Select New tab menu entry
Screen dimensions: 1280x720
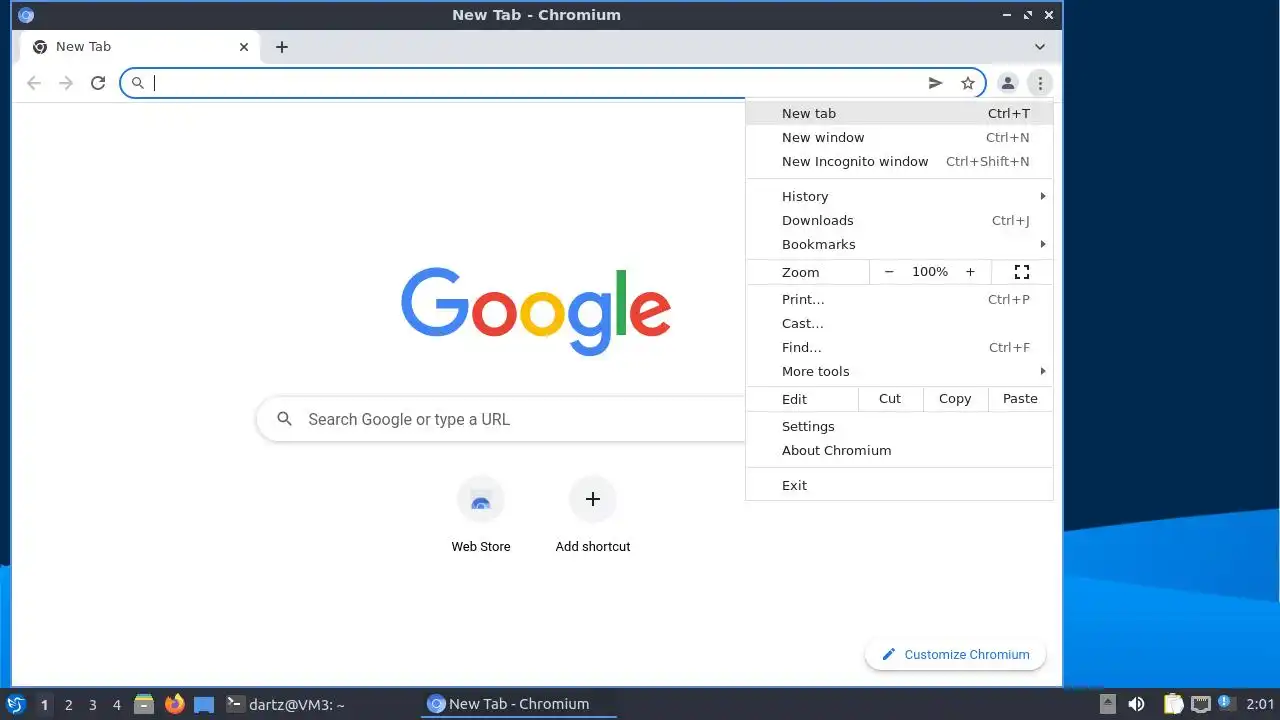click(x=899, y=113)
